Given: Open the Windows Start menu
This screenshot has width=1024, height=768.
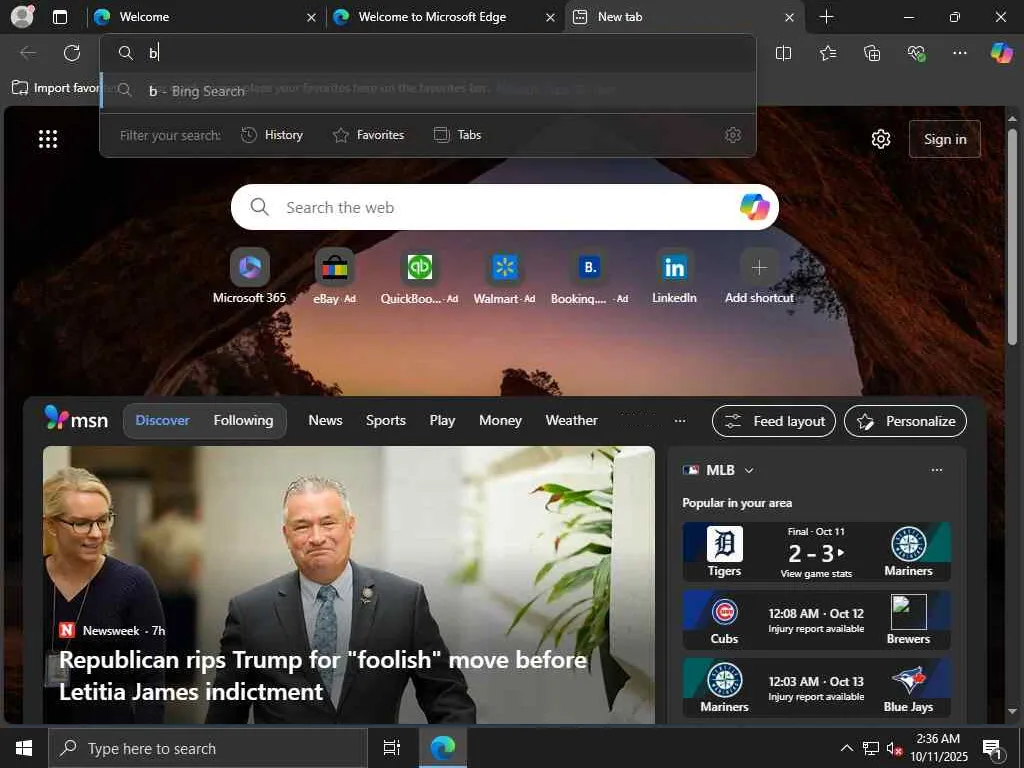Looking at the screenshot, I should pos(24,748).
